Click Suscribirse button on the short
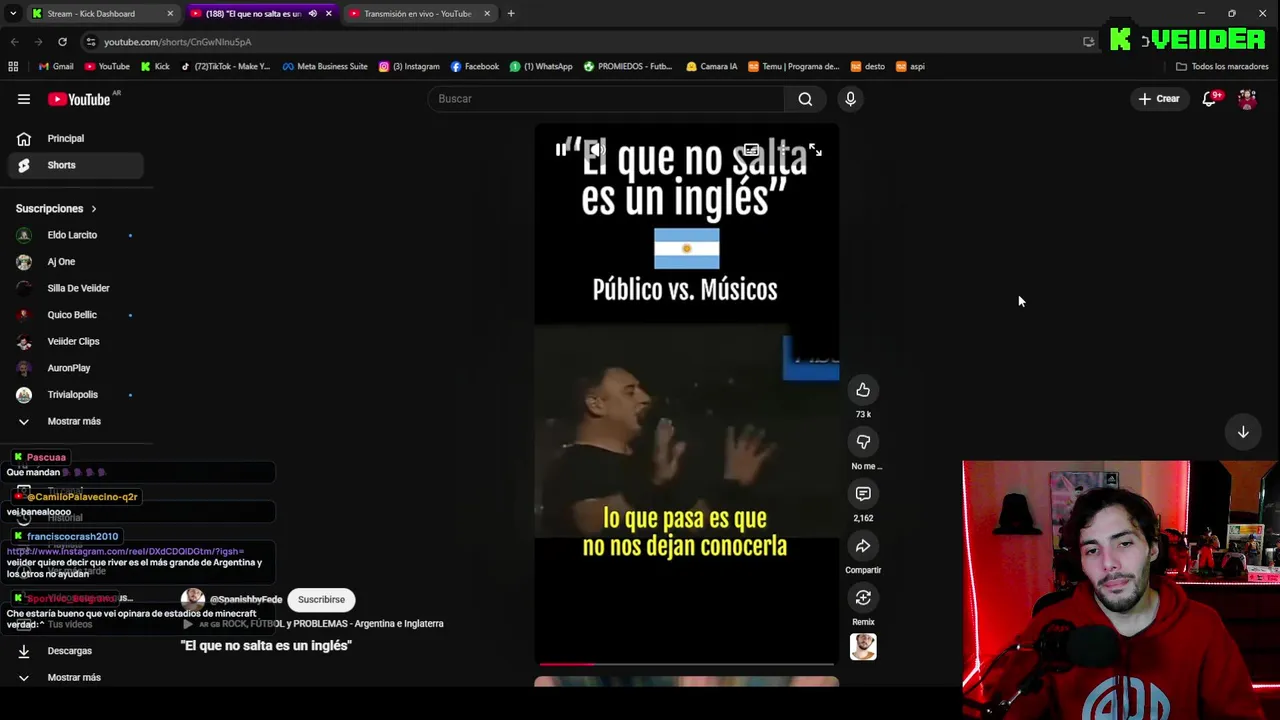The width and height of the screenshot is (1280, 720). click(x=321, y=600)
